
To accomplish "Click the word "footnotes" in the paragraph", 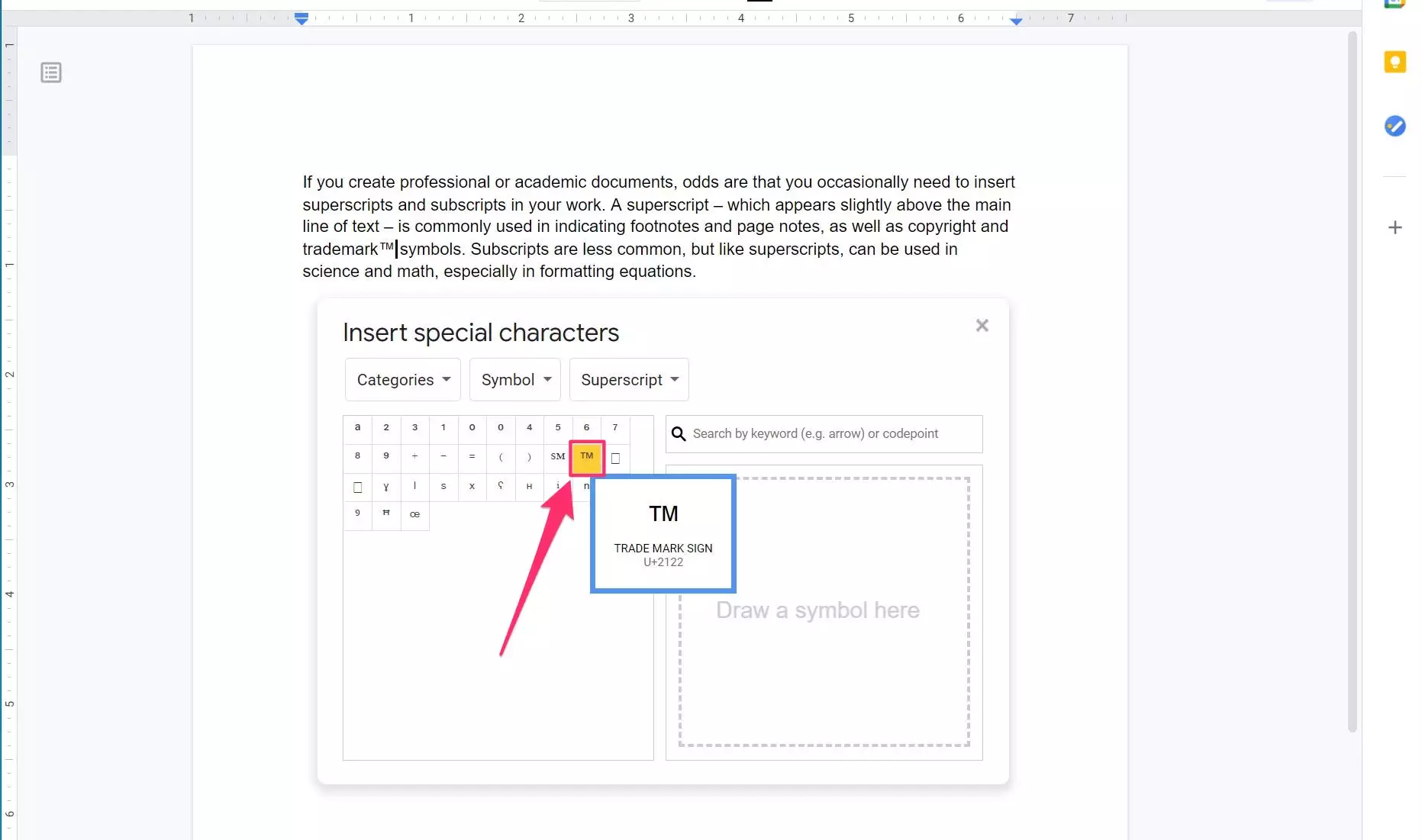I will [x=664, y=227].
